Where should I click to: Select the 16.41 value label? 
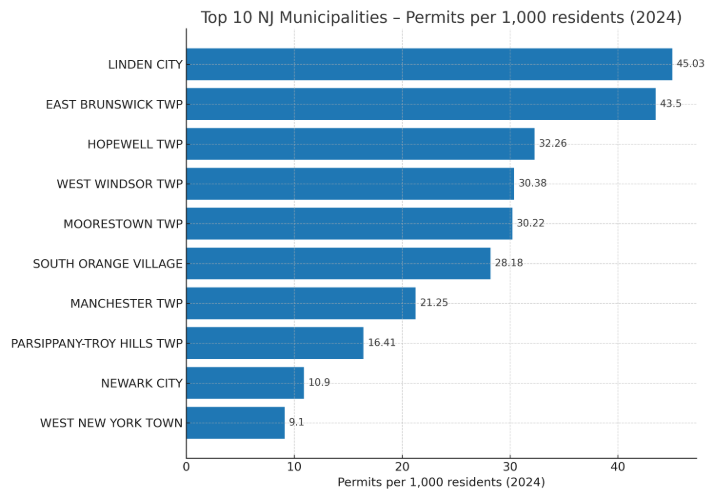[382, 343]
